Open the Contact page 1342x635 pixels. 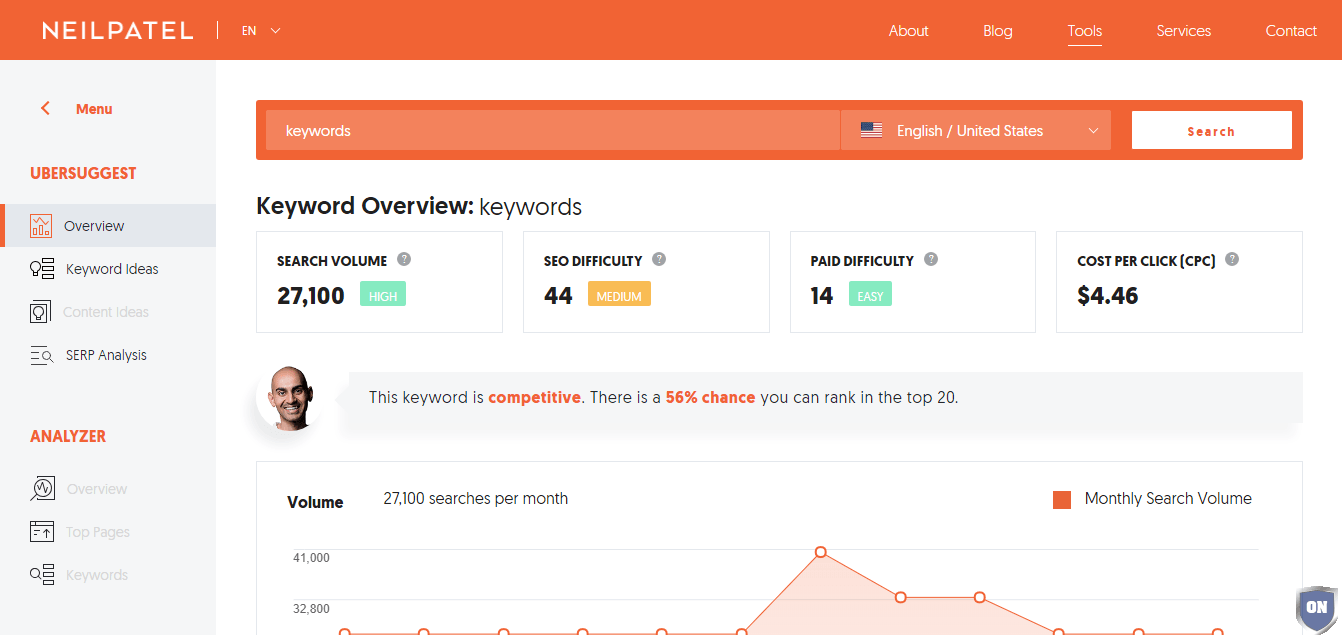1291,31
